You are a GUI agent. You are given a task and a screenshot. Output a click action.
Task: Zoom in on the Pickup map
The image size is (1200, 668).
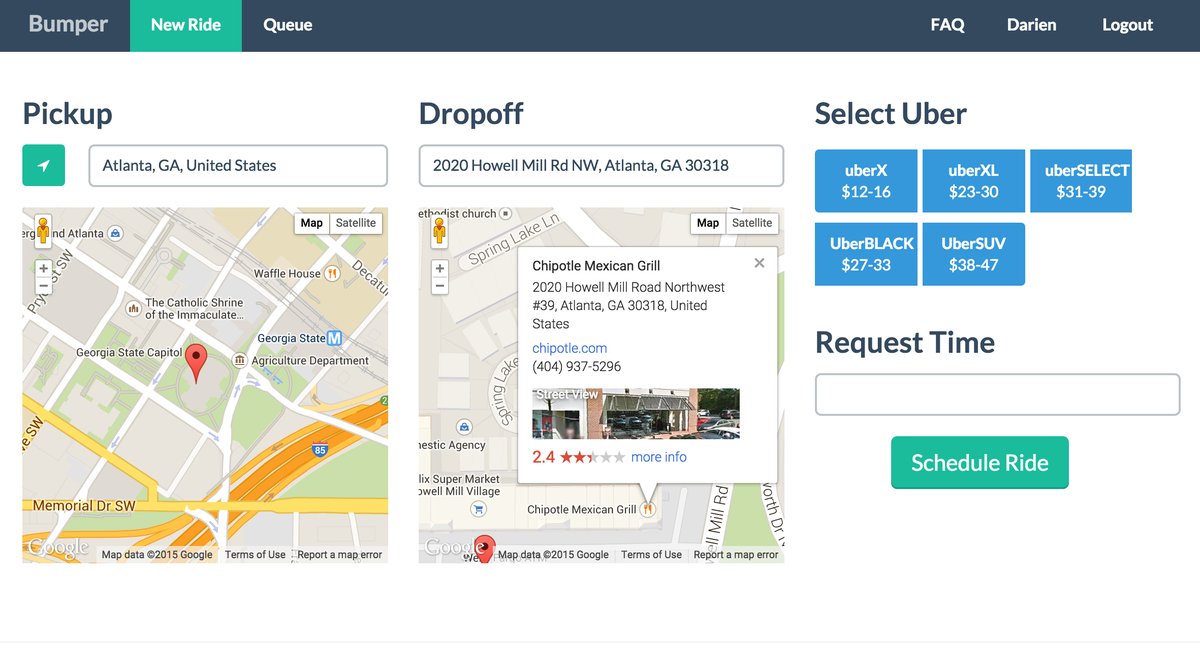(x=43, y=268)
